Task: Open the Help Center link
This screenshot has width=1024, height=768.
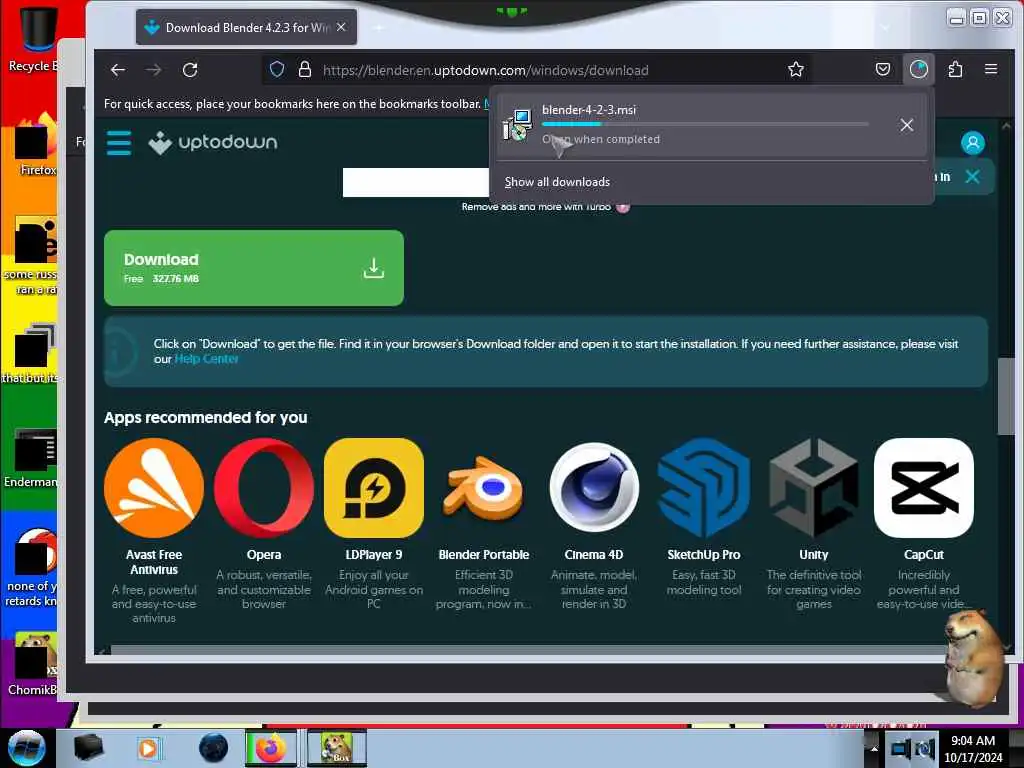Action: coord(206,359)
